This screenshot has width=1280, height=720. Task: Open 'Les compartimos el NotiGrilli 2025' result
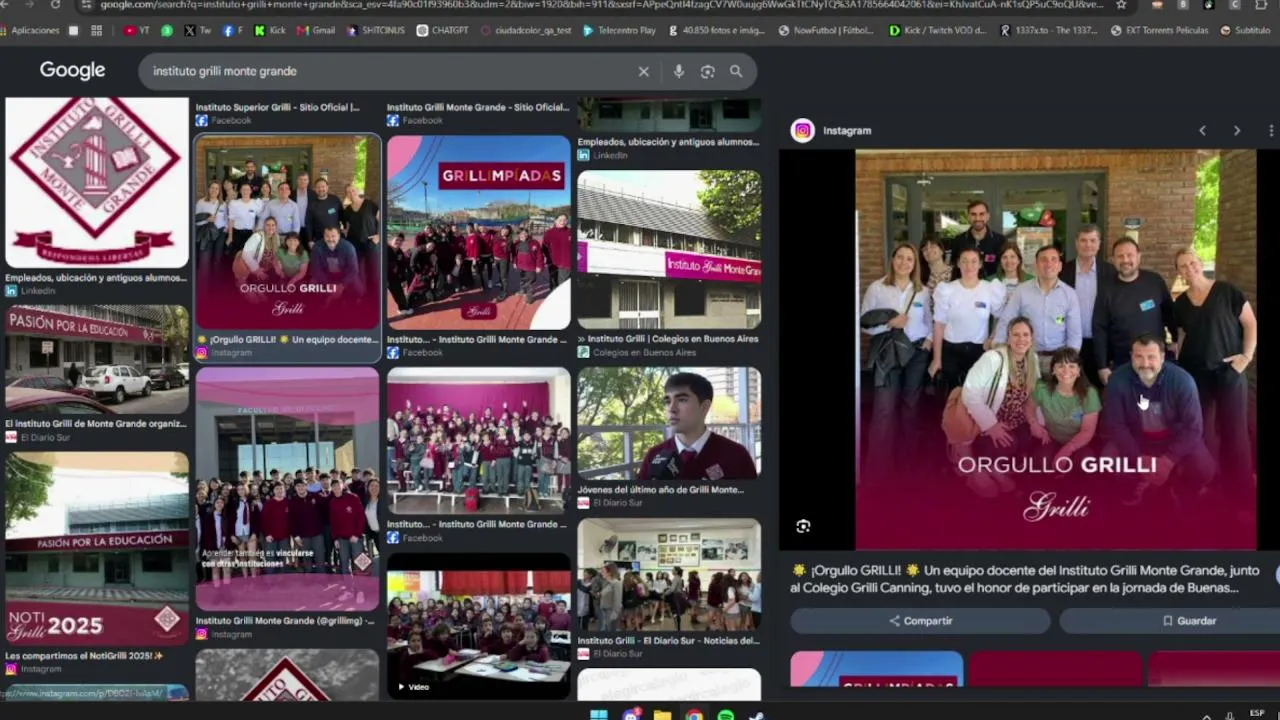84,655
